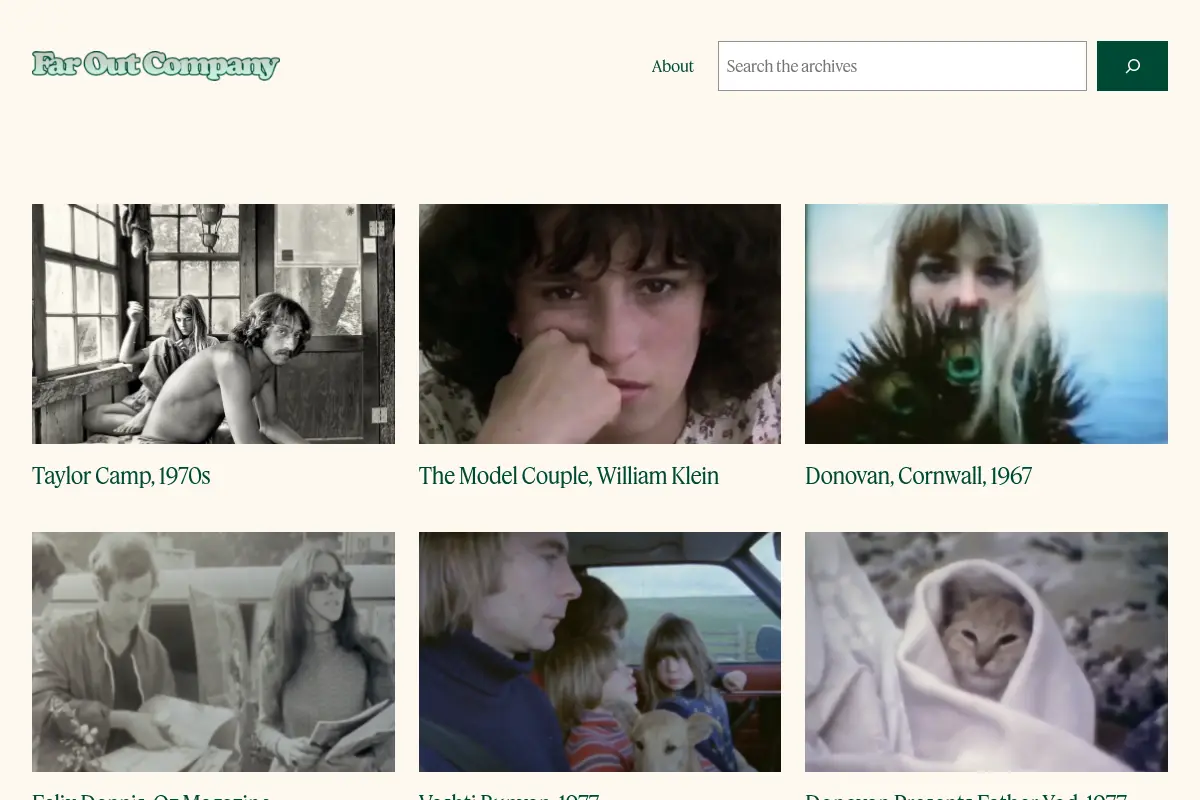Follow the Donovan, Cornwall, 1967 title link
1200x800 pixels.
coord(918,476)
